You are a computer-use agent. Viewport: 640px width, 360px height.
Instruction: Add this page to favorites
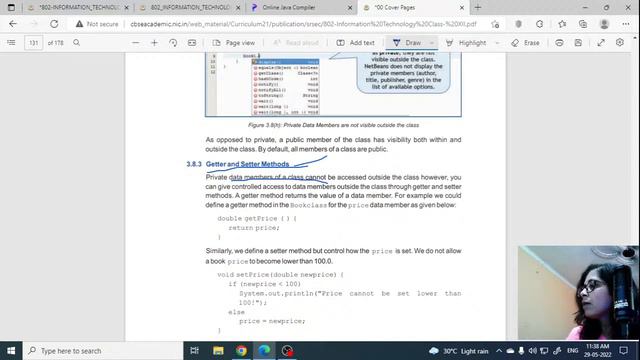495,24
